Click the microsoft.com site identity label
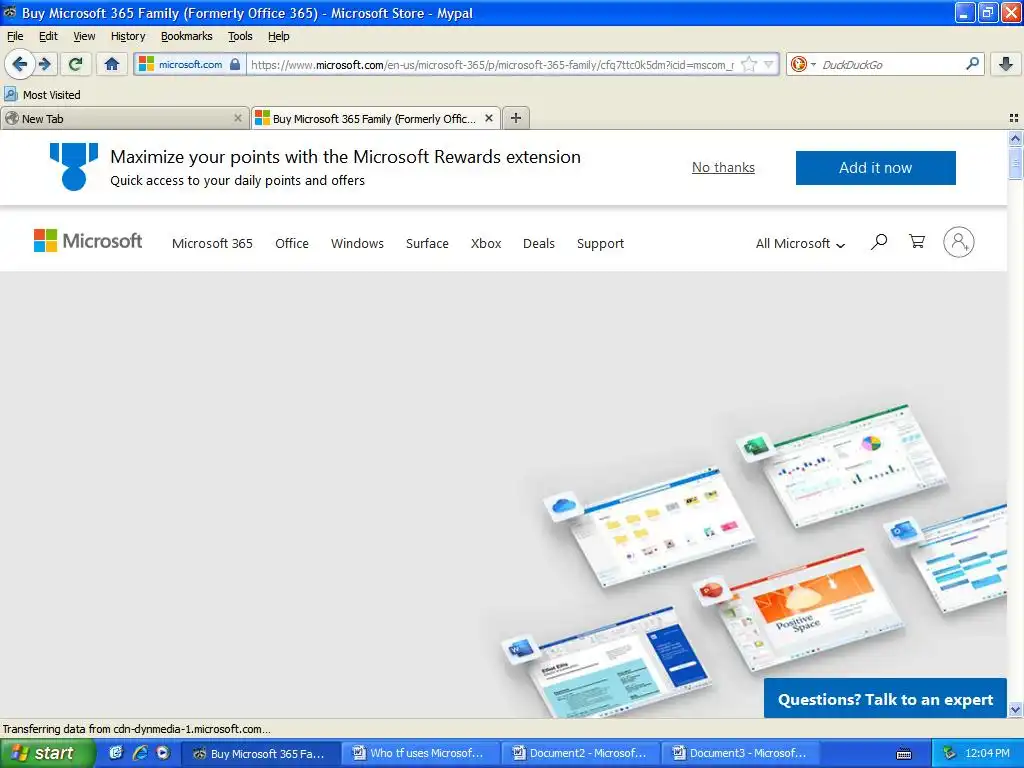The height and width of the screenshot is (768, 1024). (190, 64)
